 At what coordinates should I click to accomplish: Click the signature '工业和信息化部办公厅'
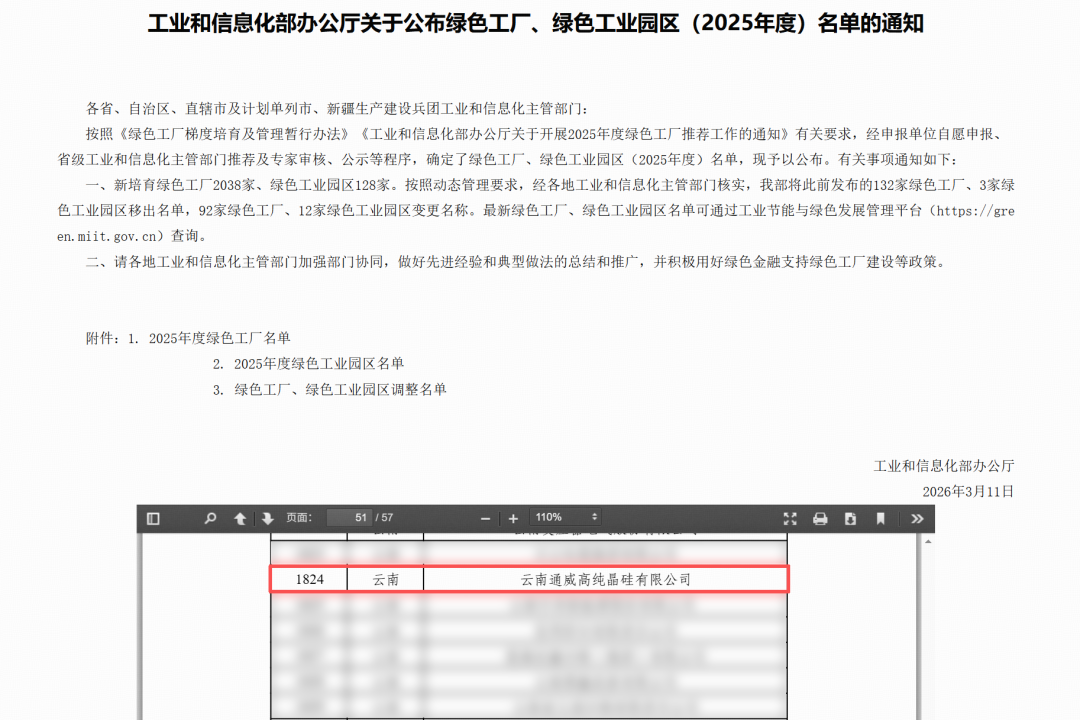pyautogui.click(x=944, y=466)
